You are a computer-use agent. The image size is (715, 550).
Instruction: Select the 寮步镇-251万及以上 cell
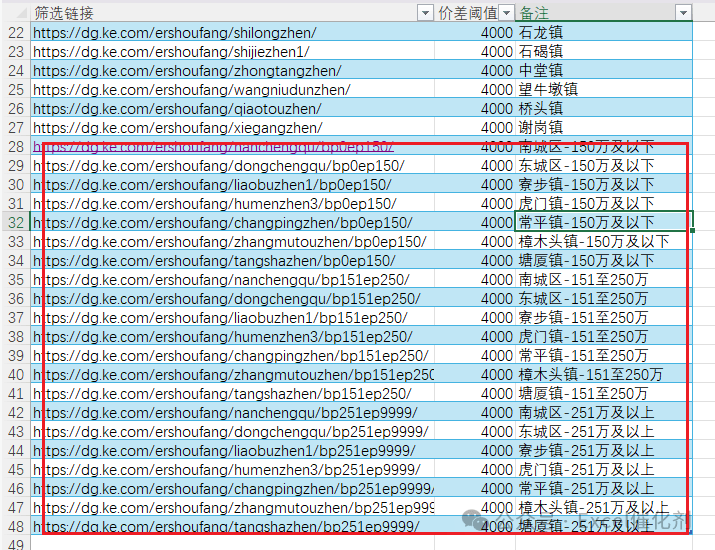pyautogui.click(x=604, y=451)
